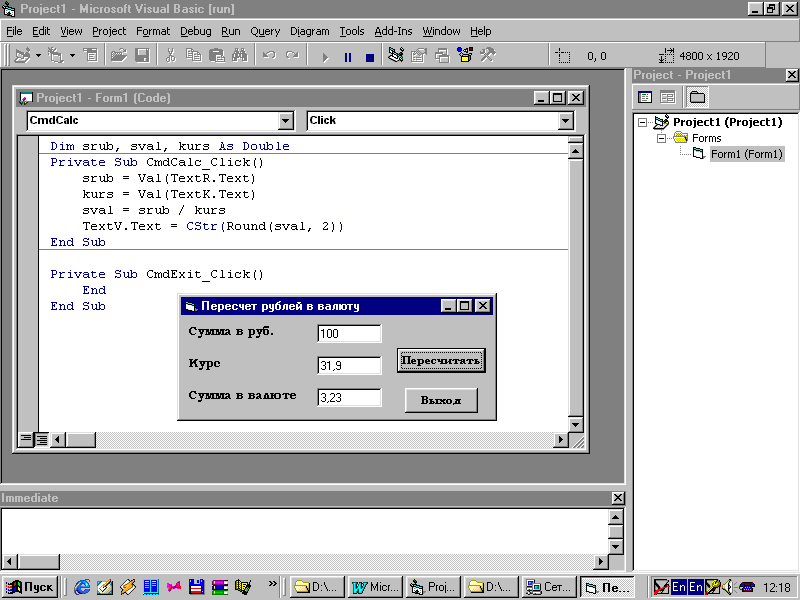
Task: Click the Redo arrow icon
Action: pyautogui.click(x=292, y=55)
